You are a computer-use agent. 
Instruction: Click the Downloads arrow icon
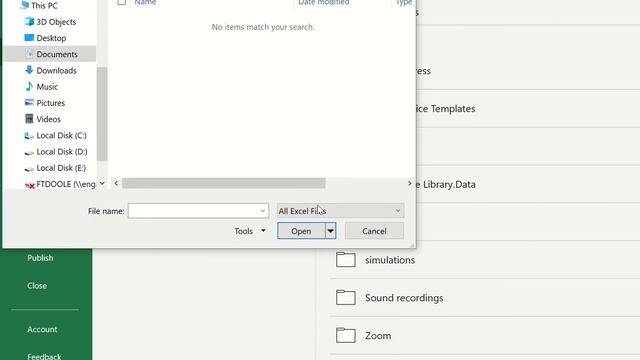[29, 70]
